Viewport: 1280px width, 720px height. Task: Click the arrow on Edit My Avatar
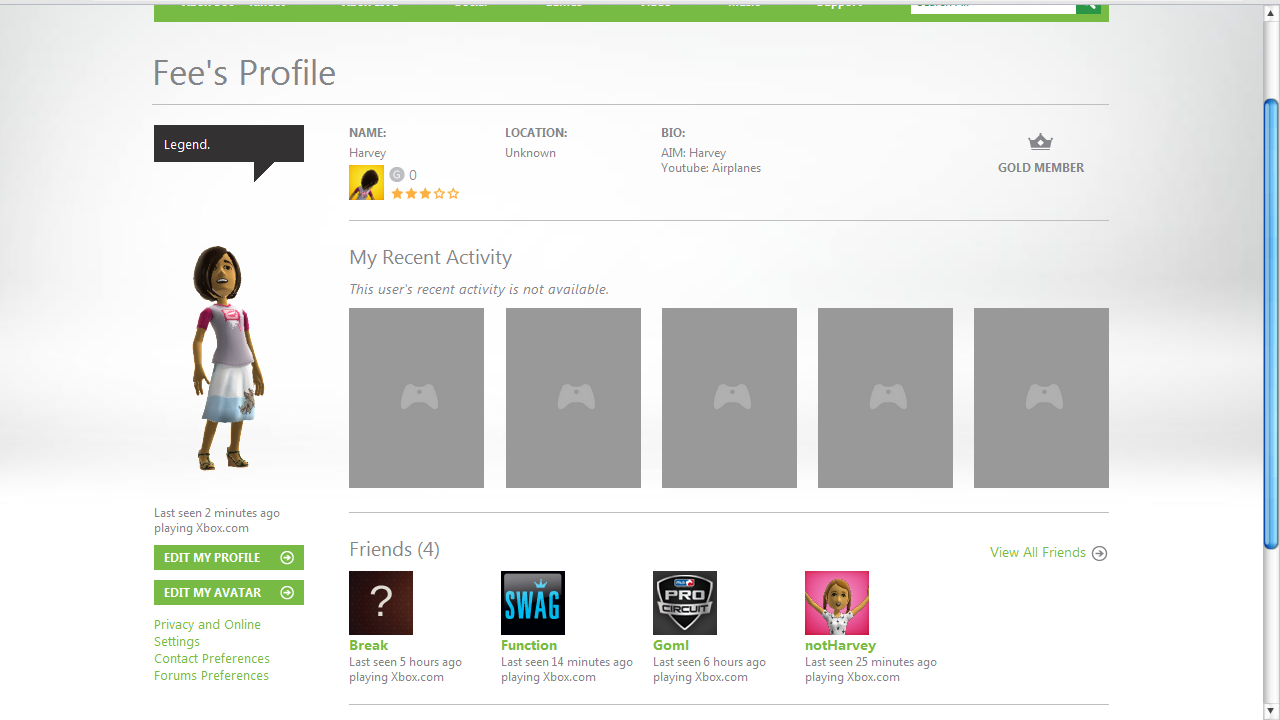[287, 593]
